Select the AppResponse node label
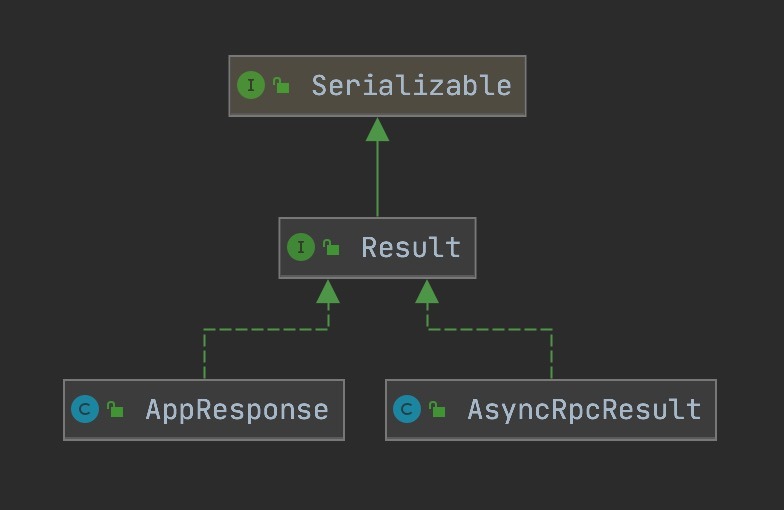Screen dimensions: 784x510 (x=237, y=409)
